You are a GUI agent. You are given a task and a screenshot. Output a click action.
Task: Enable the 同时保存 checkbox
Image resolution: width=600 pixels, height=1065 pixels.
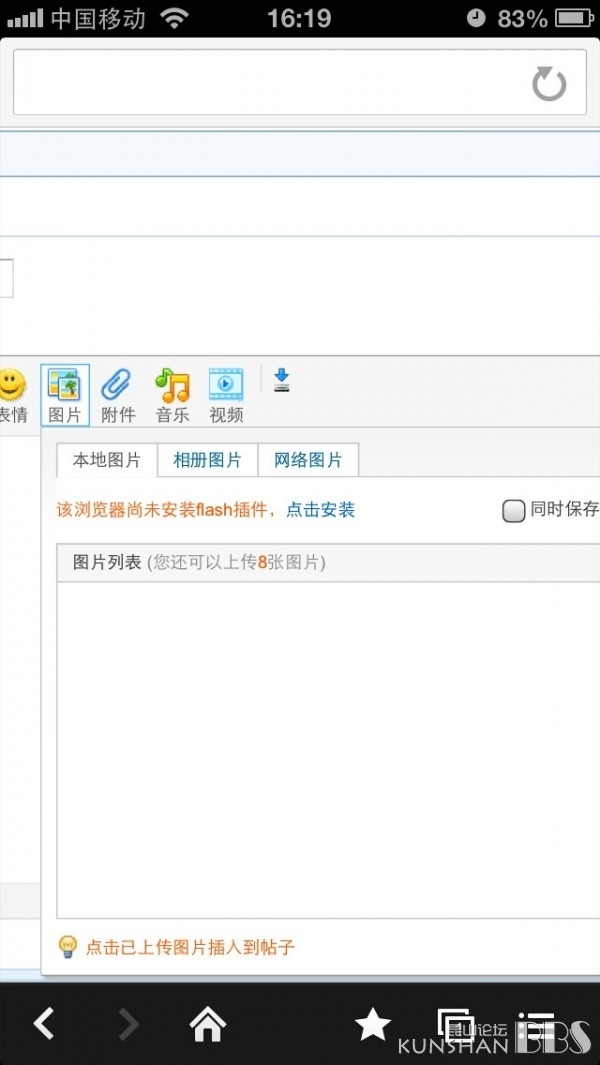coord(513,510)
